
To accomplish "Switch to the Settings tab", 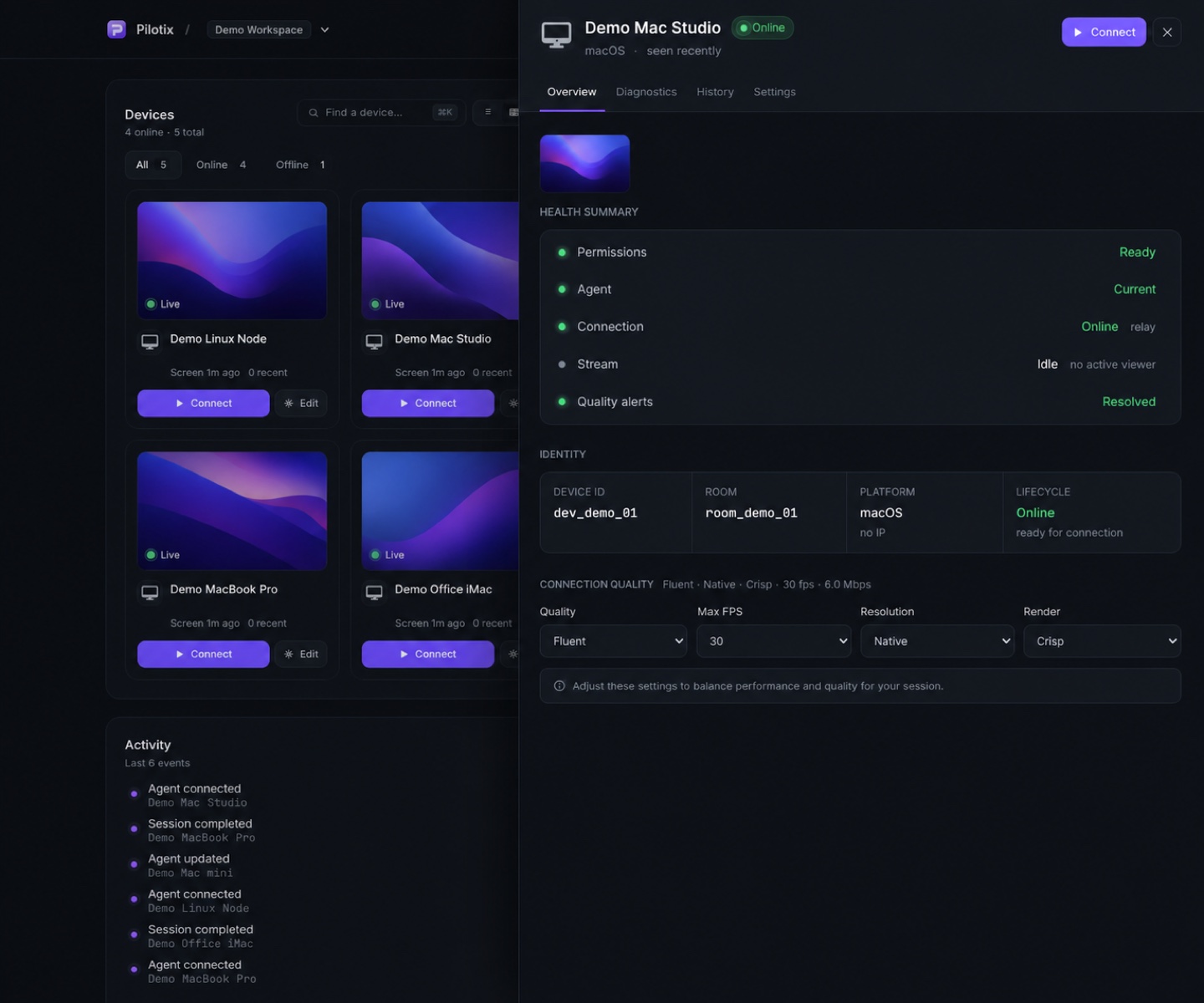I will click(x=774, y=92).
